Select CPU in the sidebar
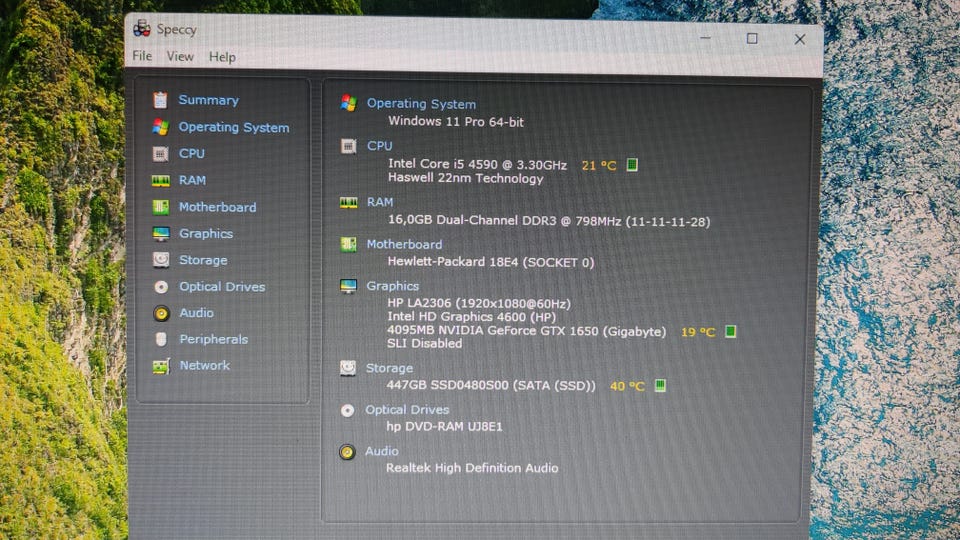960x540 pixels. pyautogui.click(x=192, y=154)
